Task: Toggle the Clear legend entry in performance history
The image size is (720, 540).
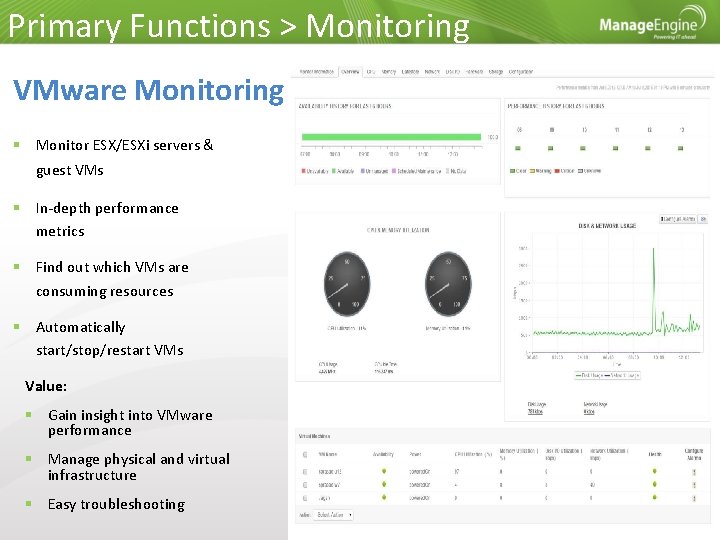Action: (518, 171)
